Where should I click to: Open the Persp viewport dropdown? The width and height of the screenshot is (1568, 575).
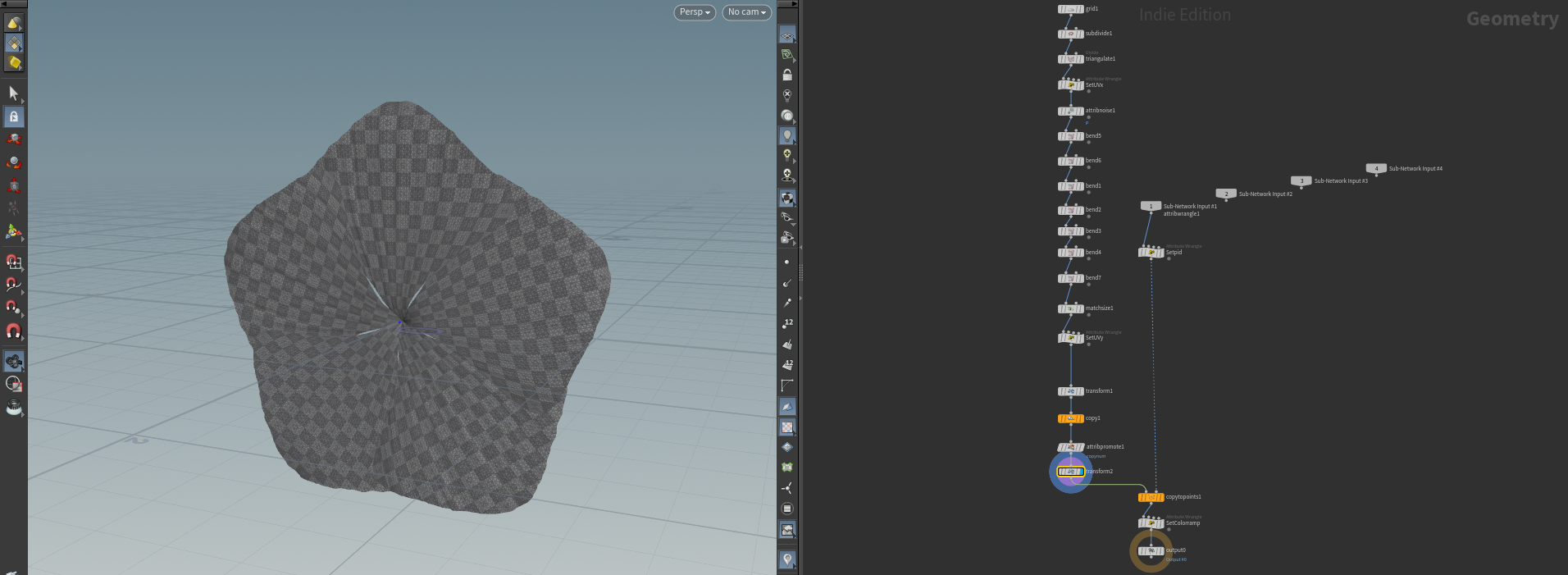pyautogui.click(x=695, y=12)
